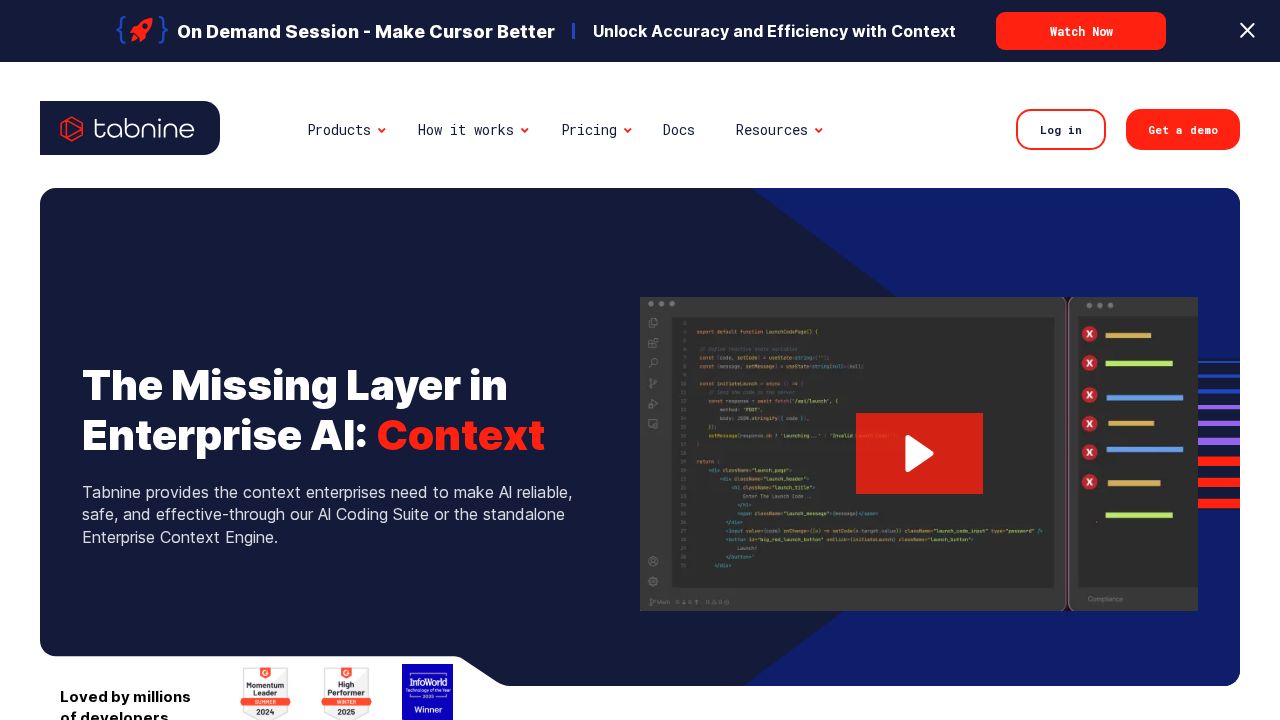This screenshot has width=1280, height=720.
Task: Click the rocket icon in the banner
Action: (142, 30)
